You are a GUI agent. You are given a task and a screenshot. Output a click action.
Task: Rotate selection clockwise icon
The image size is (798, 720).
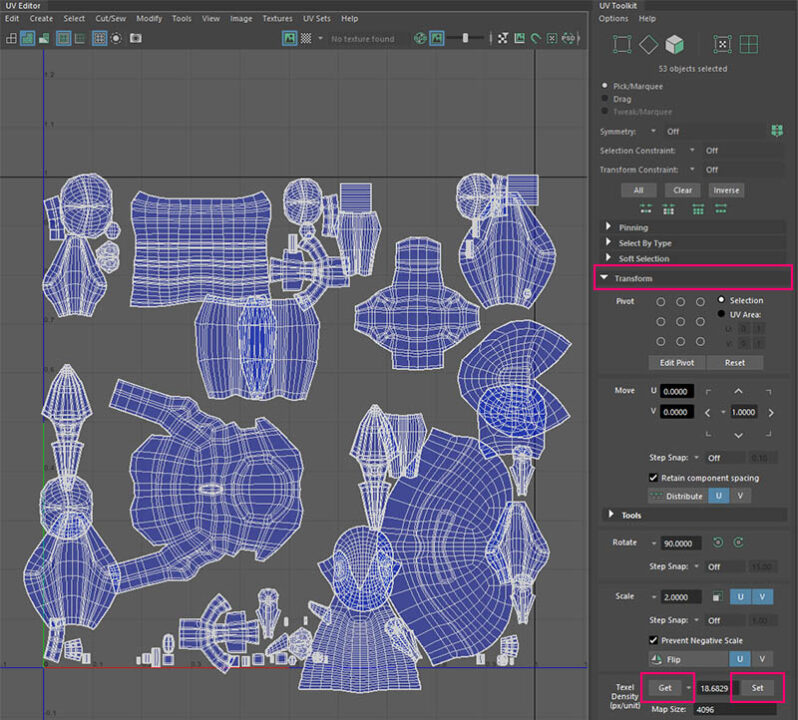coord(738,542)
